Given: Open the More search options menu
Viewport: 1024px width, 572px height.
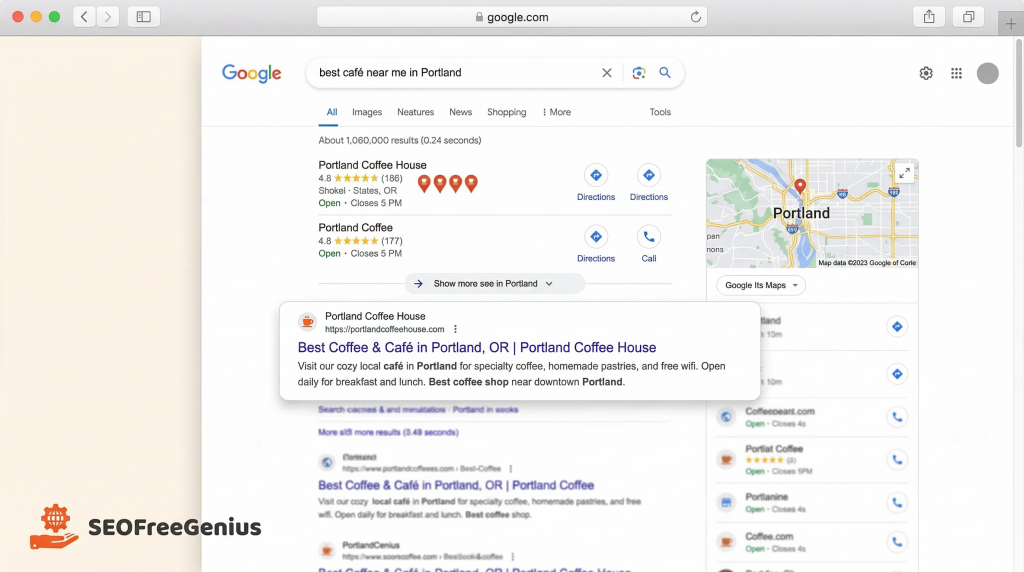Looking at the screenshot, I should pyautogui.click(x=556, y=112).
